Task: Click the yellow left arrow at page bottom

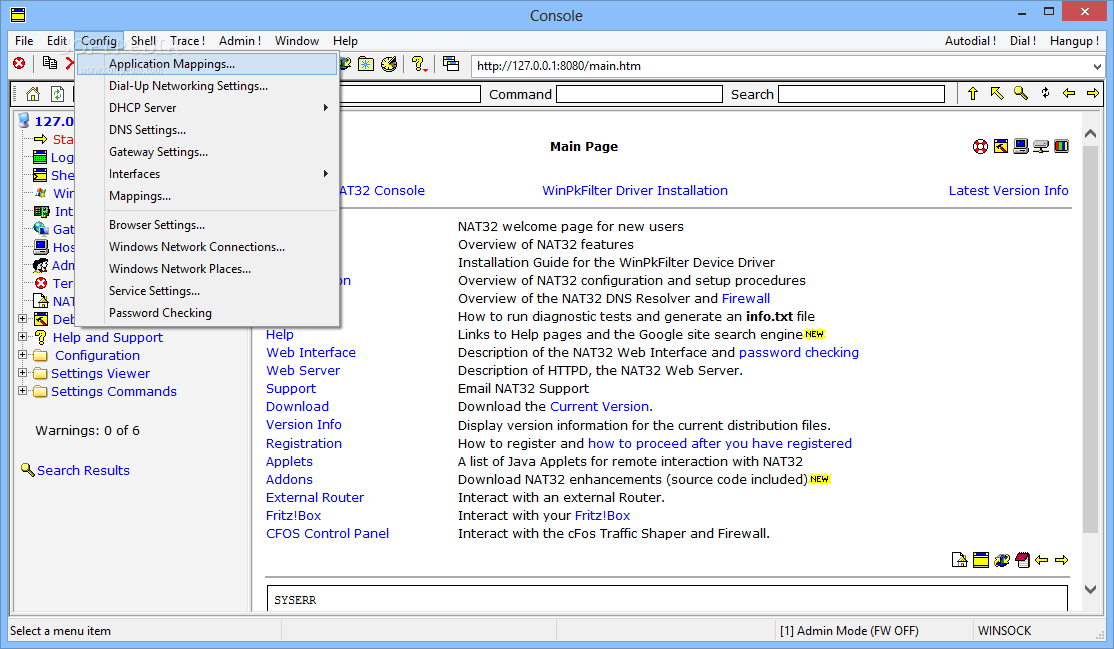Action: [1042, 560]
